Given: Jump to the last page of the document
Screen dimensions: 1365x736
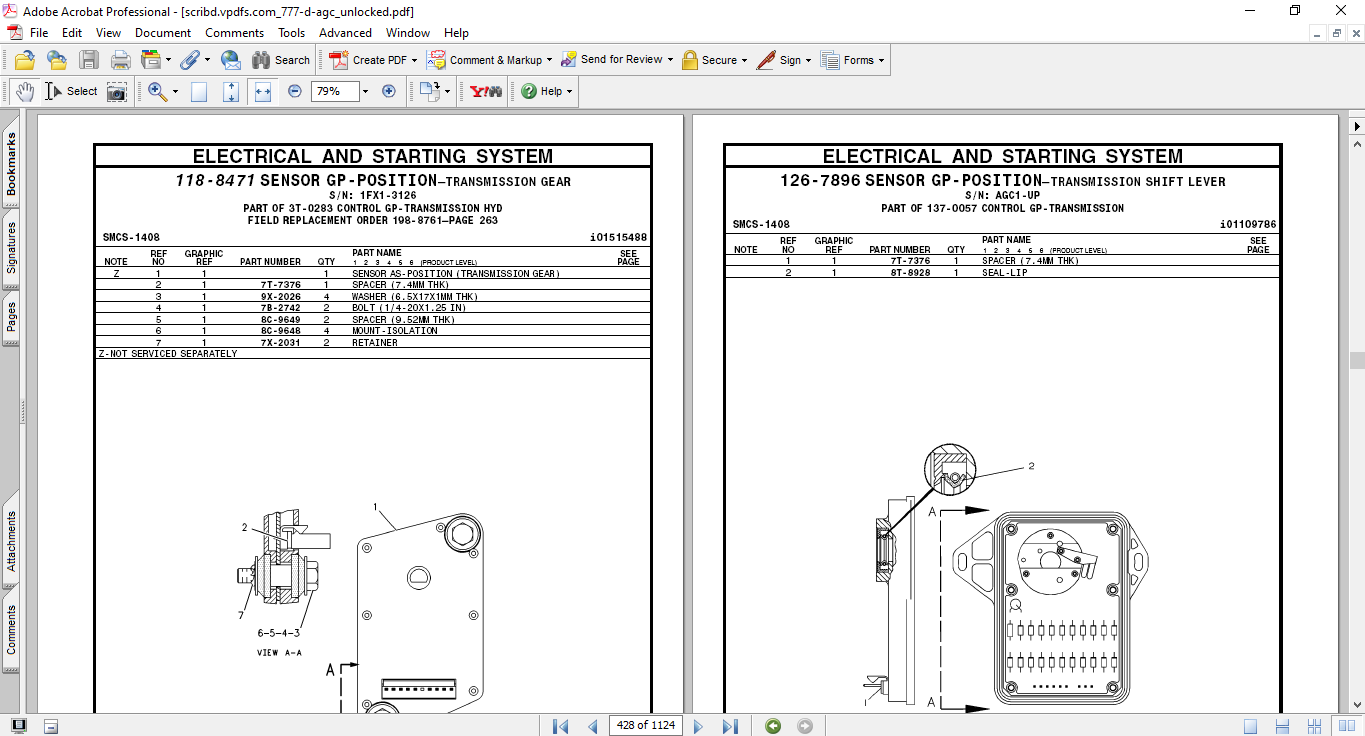Looking at the screenshot, I should tap(730, 726).
